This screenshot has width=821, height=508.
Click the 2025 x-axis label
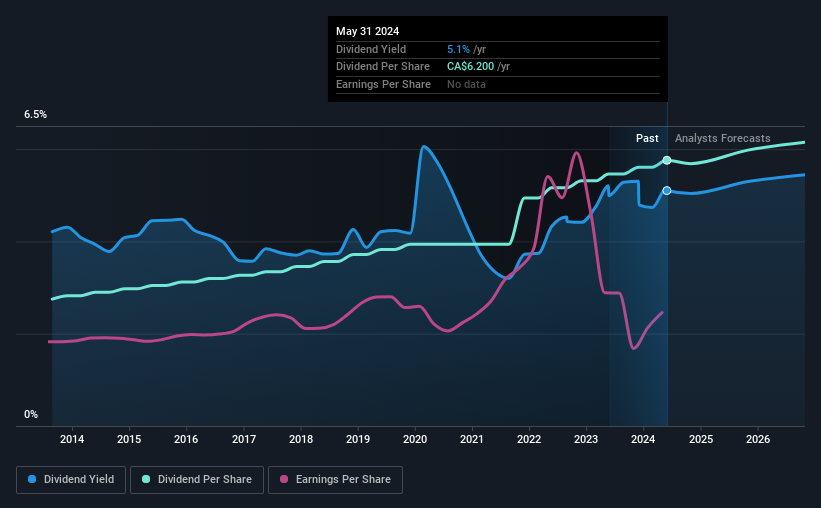point(701,439)
